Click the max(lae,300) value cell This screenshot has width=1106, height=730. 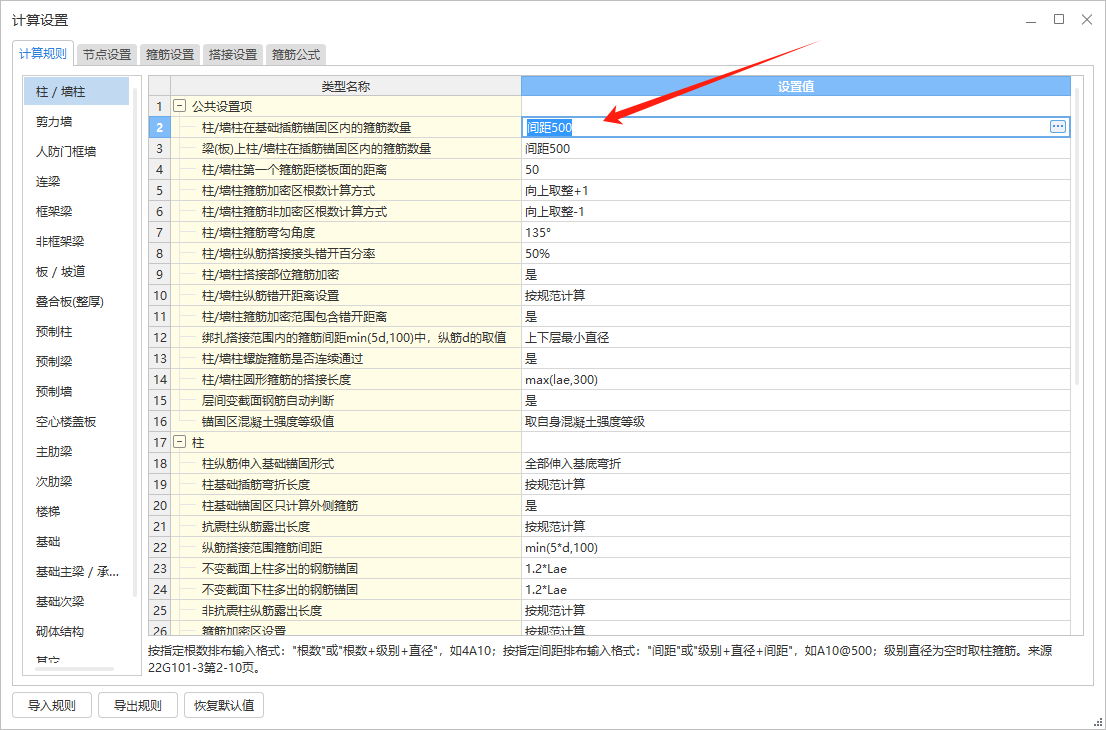tap(796, 379)
